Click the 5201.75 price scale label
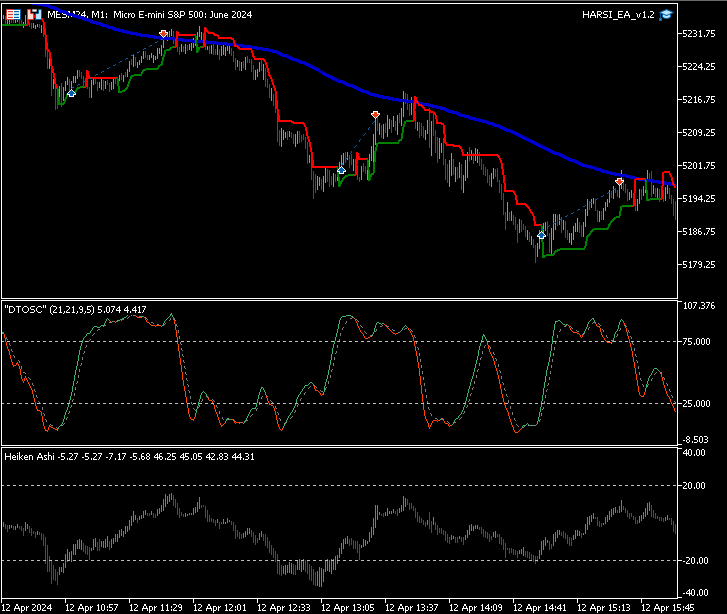The height and width of the screenshot is (614, 727). click(x=699, y=166)
